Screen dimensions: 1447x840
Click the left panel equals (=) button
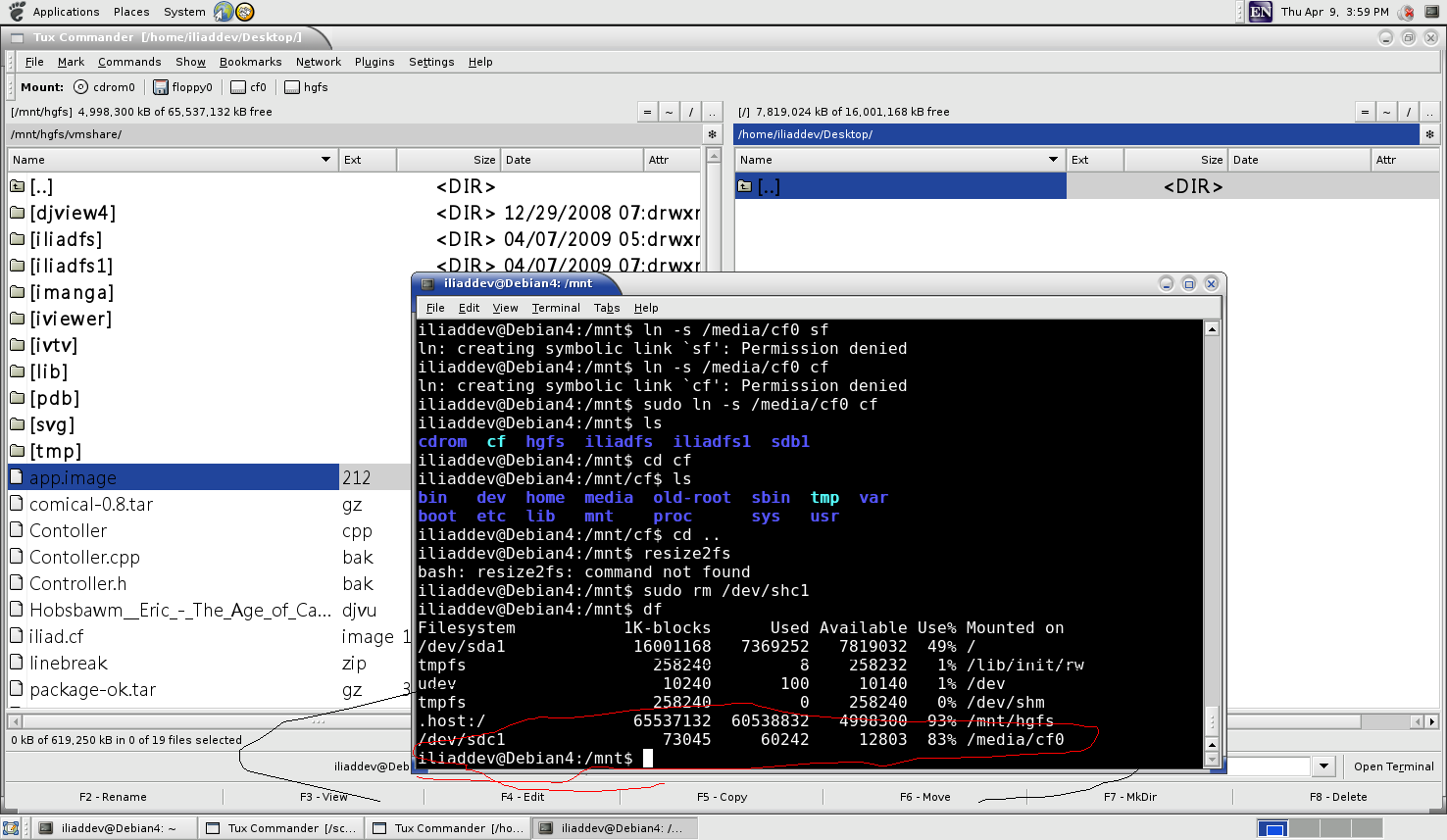[647, 112]
